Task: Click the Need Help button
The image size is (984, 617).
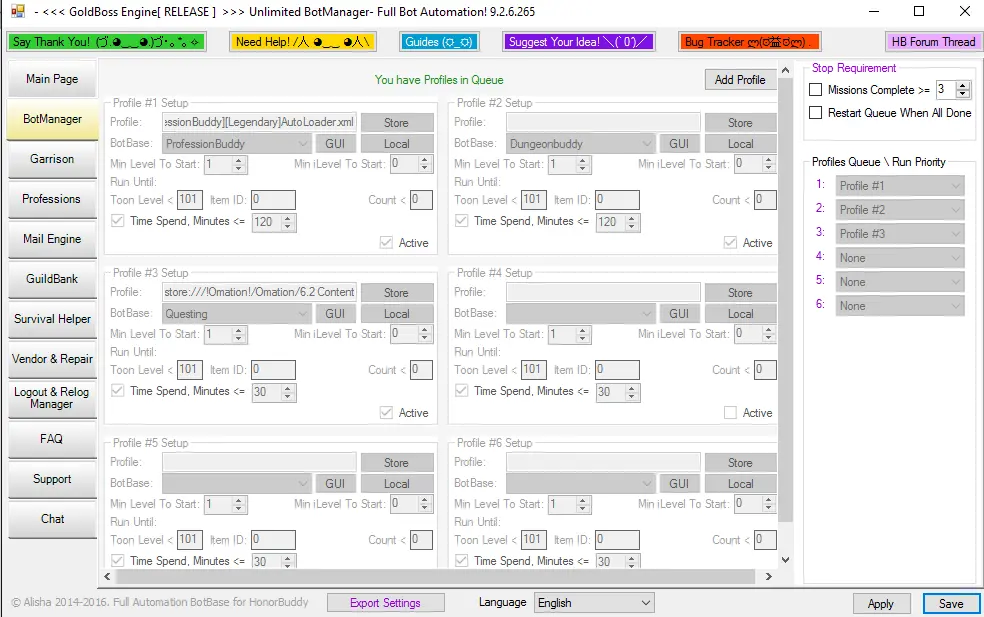Action: click(x=302, y=42)
